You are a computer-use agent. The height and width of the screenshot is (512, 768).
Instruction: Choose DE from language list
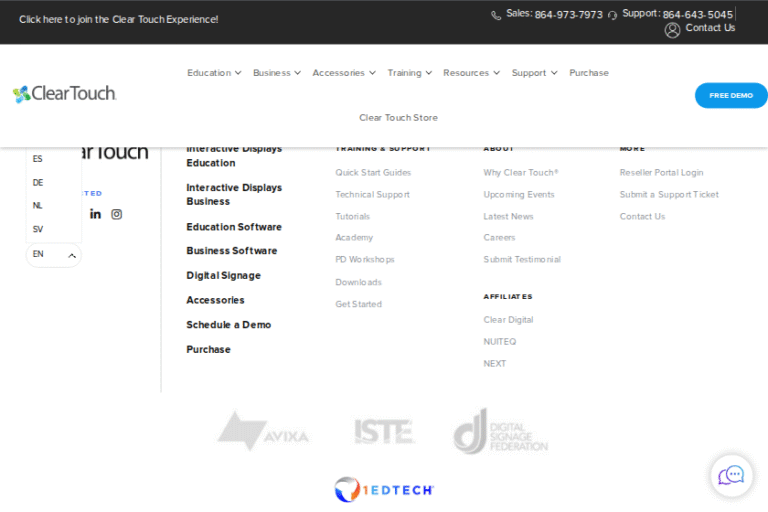[38, 183]
